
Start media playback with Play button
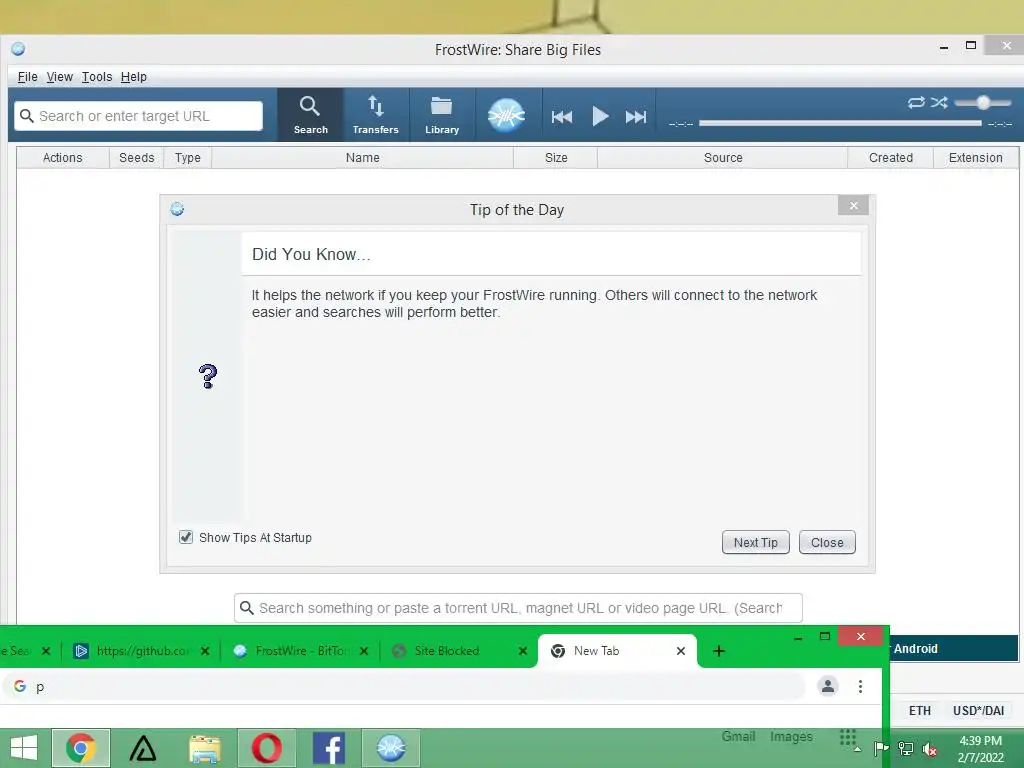(x=600, y=116)
